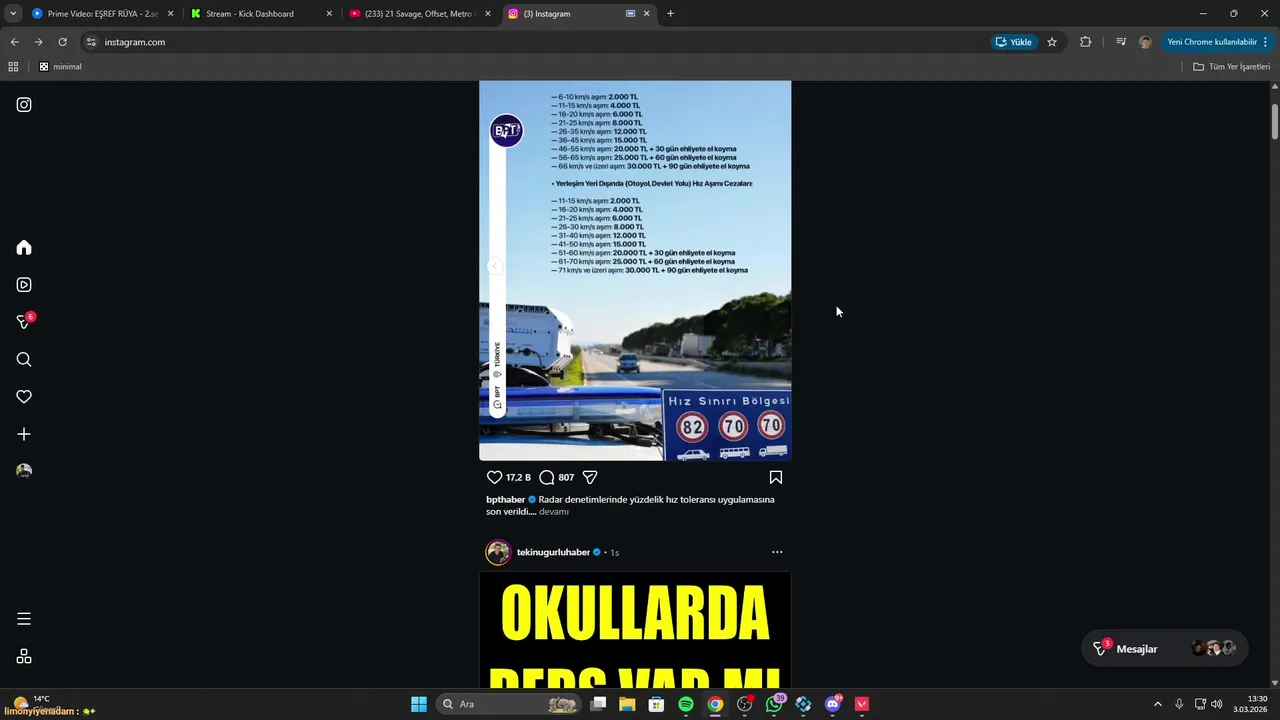
Task: Open the tab search dropdown arrow
Action: tap(13, 14)
